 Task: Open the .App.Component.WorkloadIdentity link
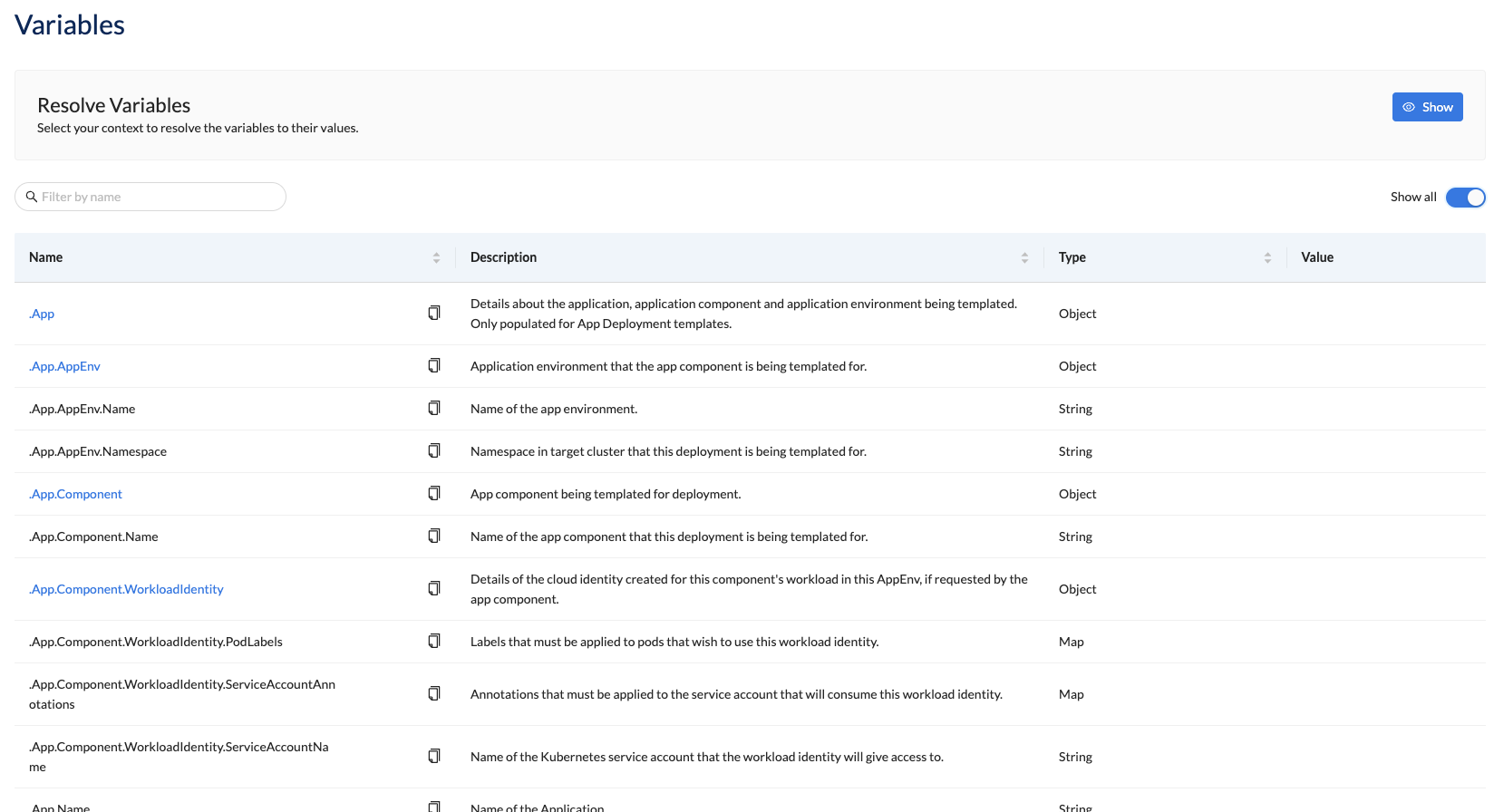coord(126,589)
